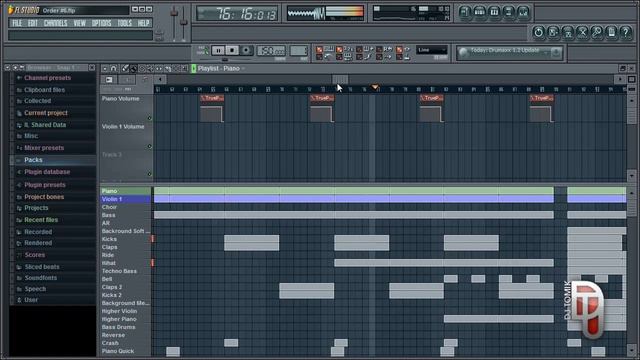640x360 pixels.
Task: Open the playlist options menu icon
Action: pos(105,69)
